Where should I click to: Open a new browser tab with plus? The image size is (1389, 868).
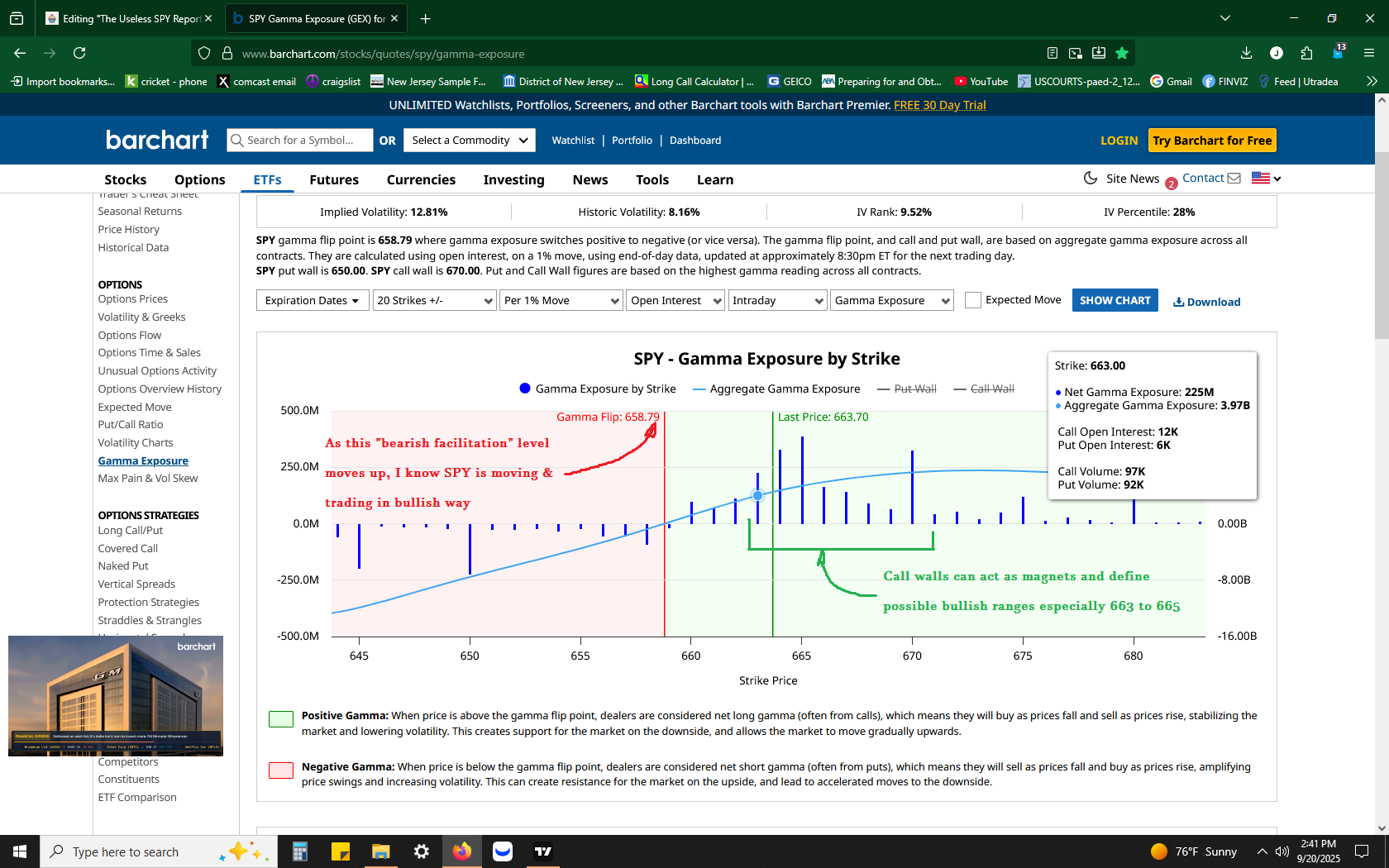[x=425, y=18]
